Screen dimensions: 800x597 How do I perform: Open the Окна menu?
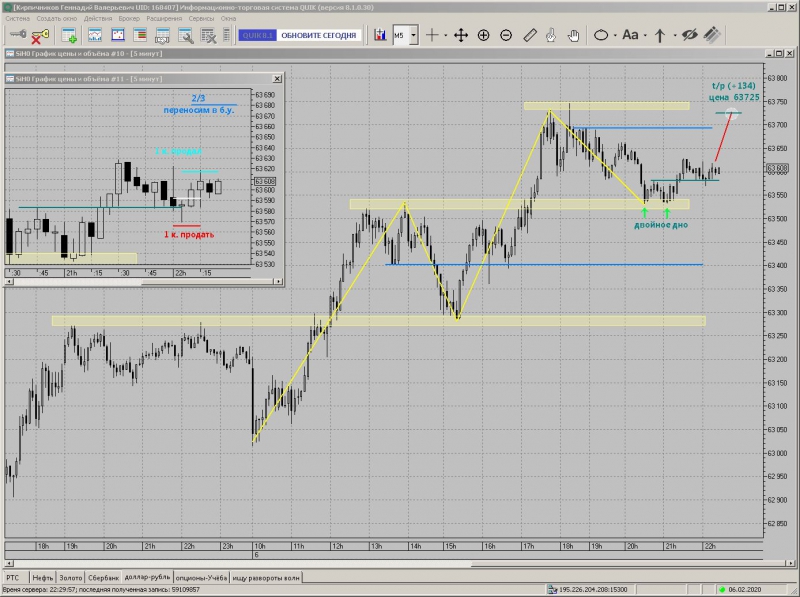228,18
